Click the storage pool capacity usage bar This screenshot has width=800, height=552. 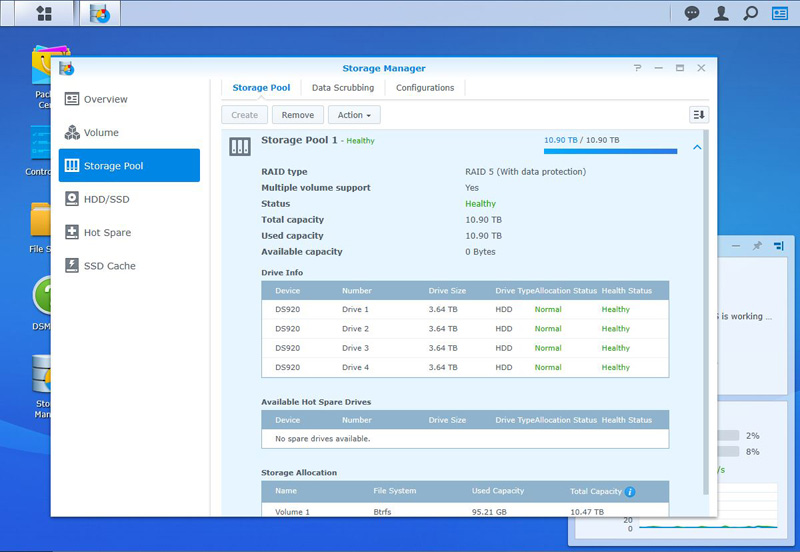(610, 152)
